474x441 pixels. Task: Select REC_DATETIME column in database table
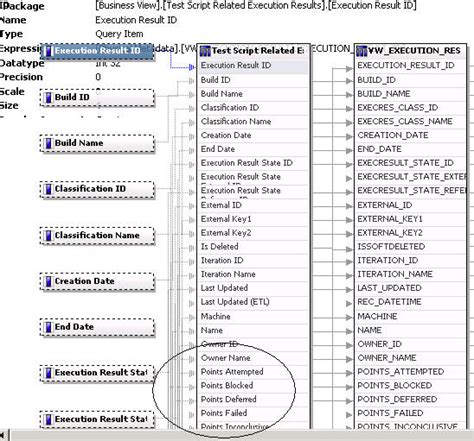click(x=410, y=302)
